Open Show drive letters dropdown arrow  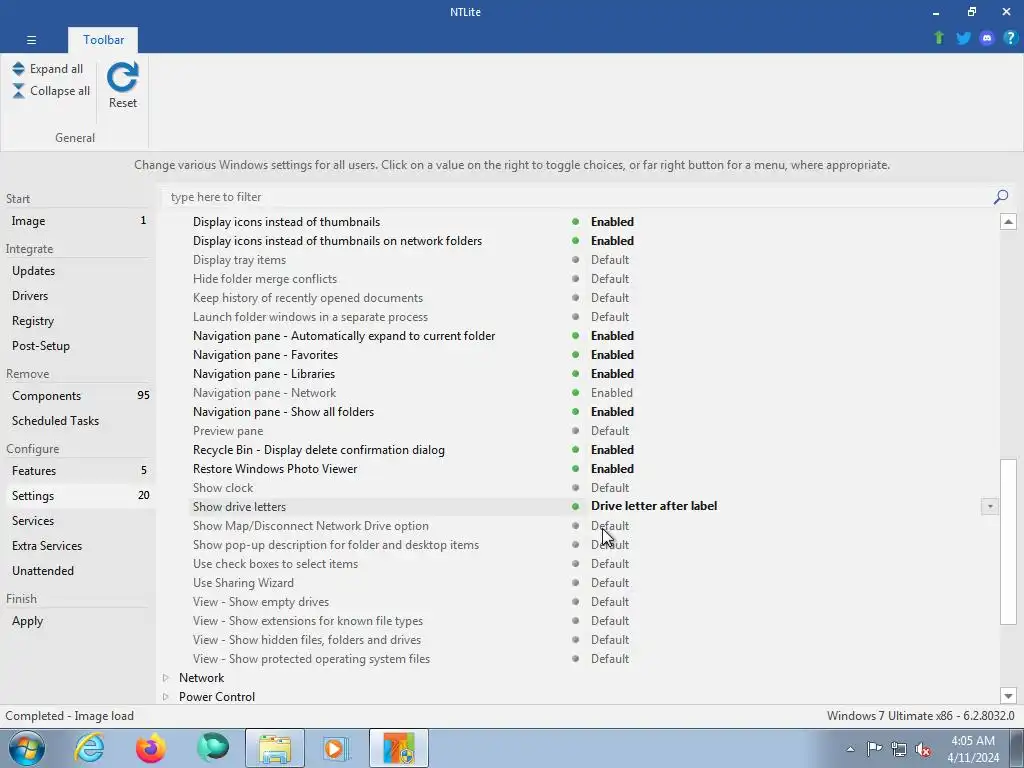coord(989,507)
